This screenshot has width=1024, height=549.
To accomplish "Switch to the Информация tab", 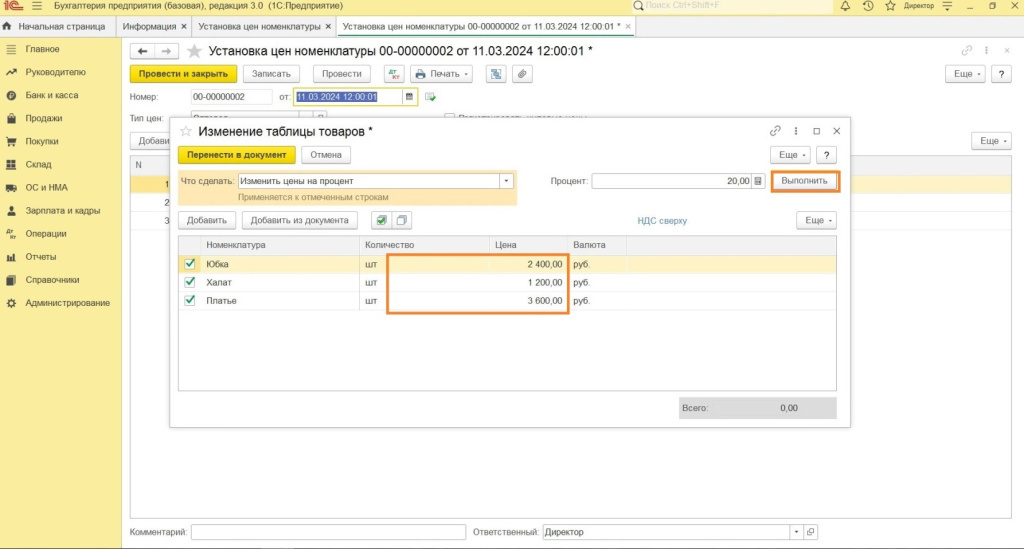I will point(149,25).
